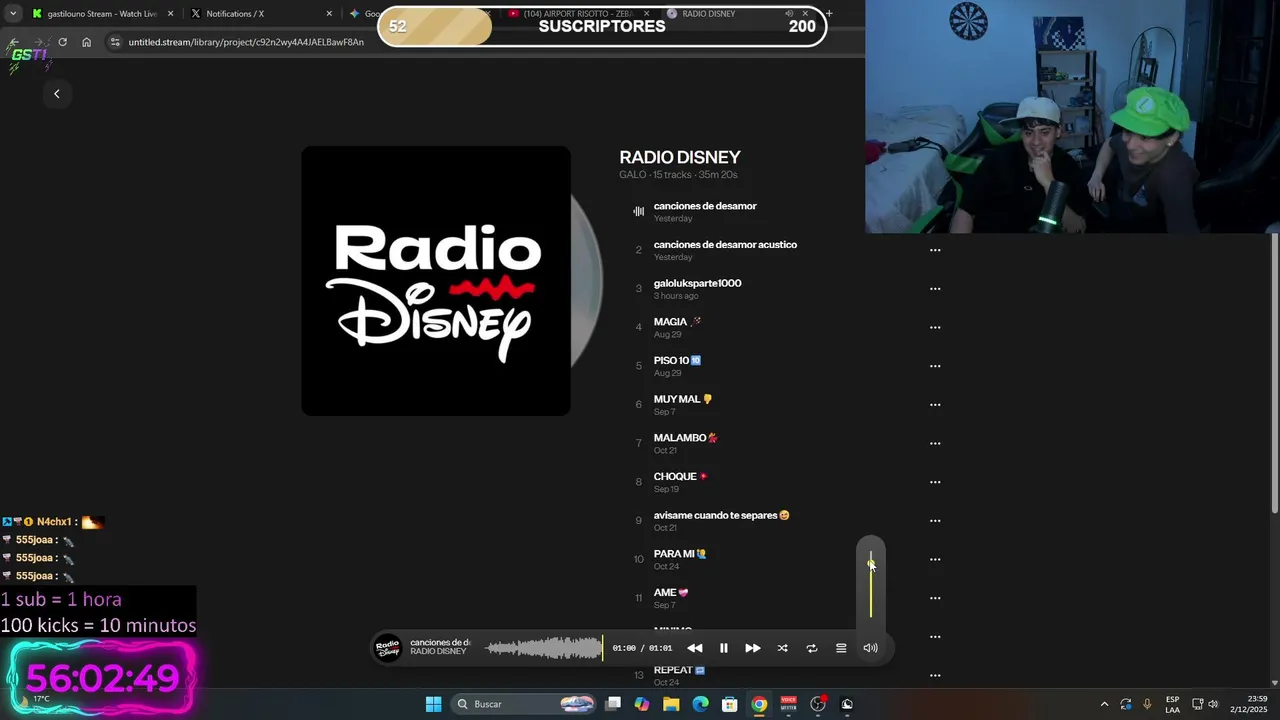Open system tray volume control
This screenshot has height=720, width=1280.
(x=1213, y=704)
